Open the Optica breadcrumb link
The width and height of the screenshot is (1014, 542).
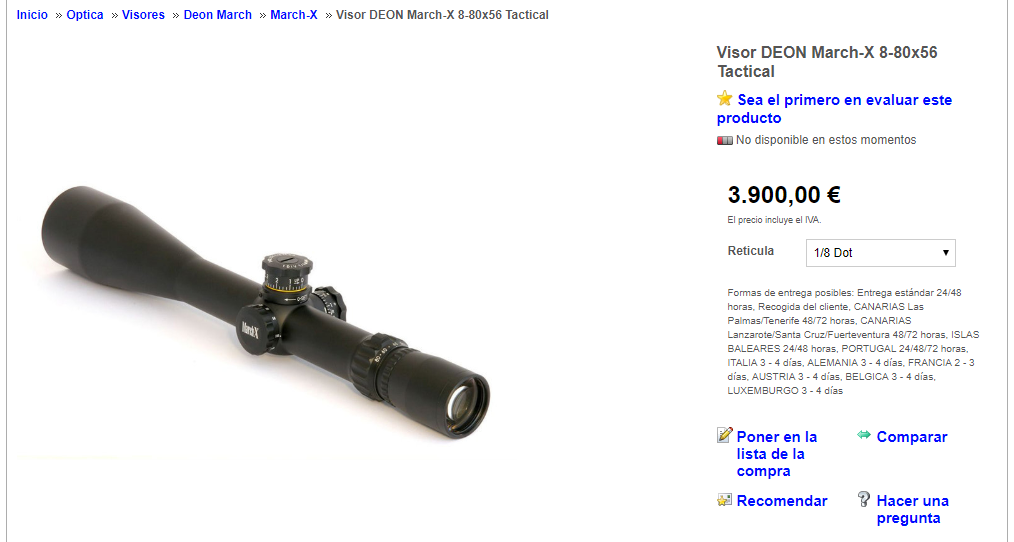[x=85, y=15]
